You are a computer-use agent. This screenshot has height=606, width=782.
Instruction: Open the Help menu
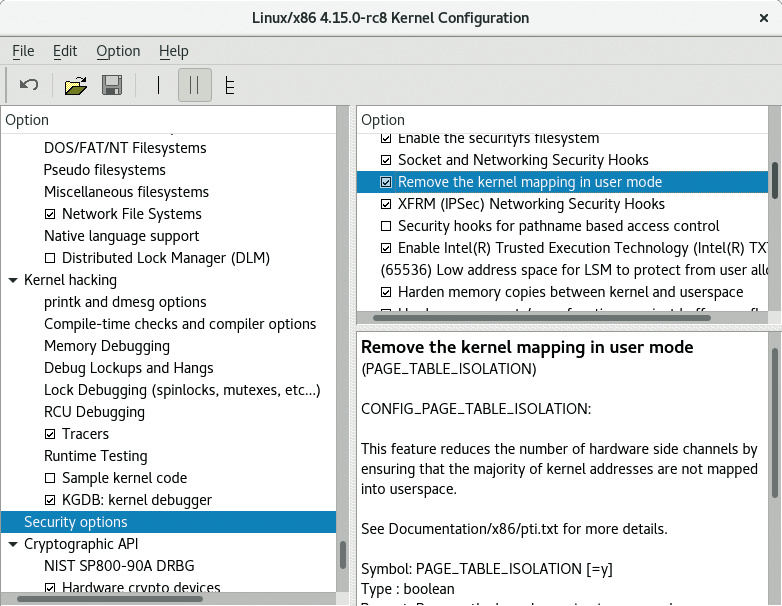pyautogui.click(x=173, y=51)
